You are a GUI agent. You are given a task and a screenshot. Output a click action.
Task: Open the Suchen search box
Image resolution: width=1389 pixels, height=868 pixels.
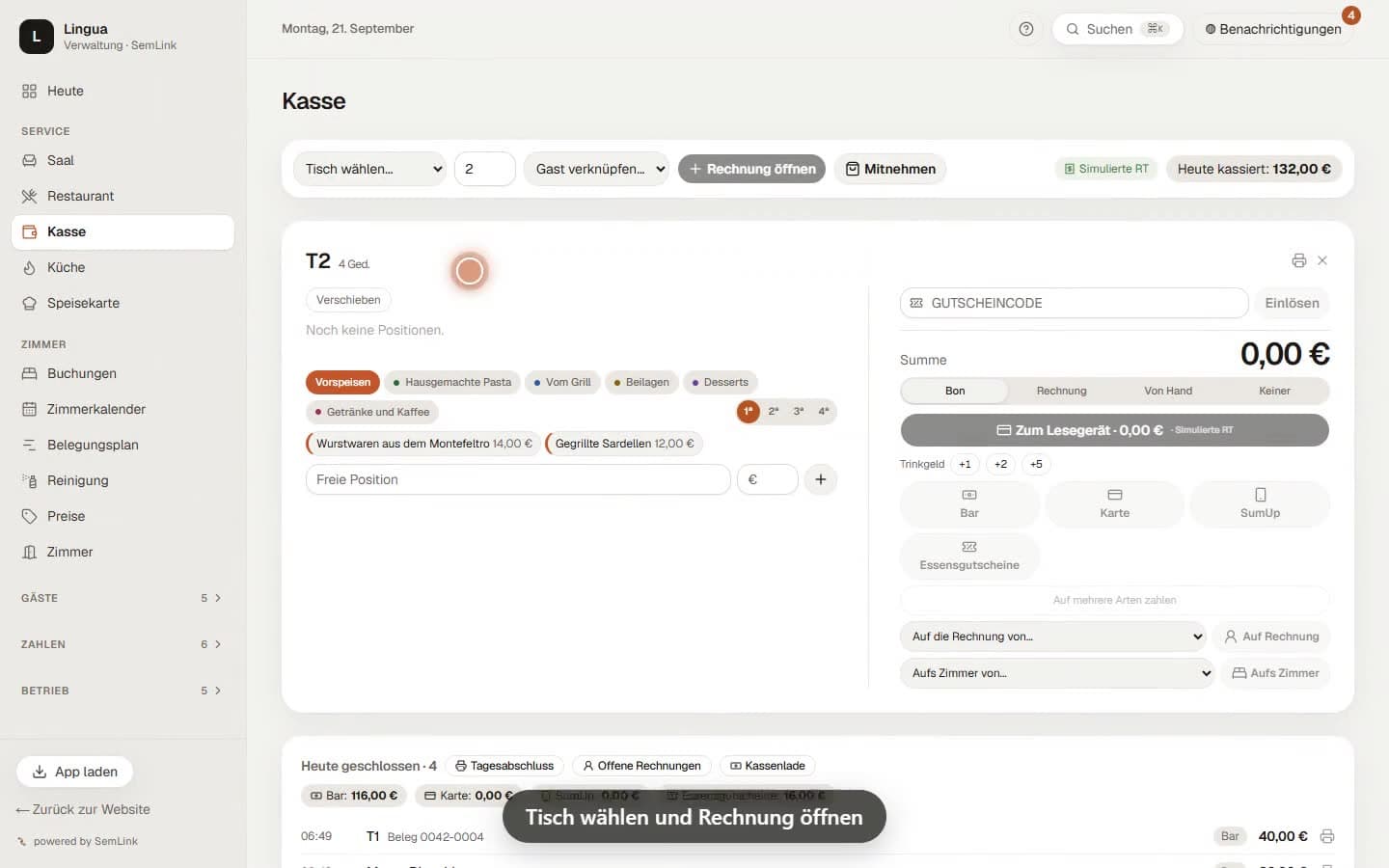point(1118,29)
